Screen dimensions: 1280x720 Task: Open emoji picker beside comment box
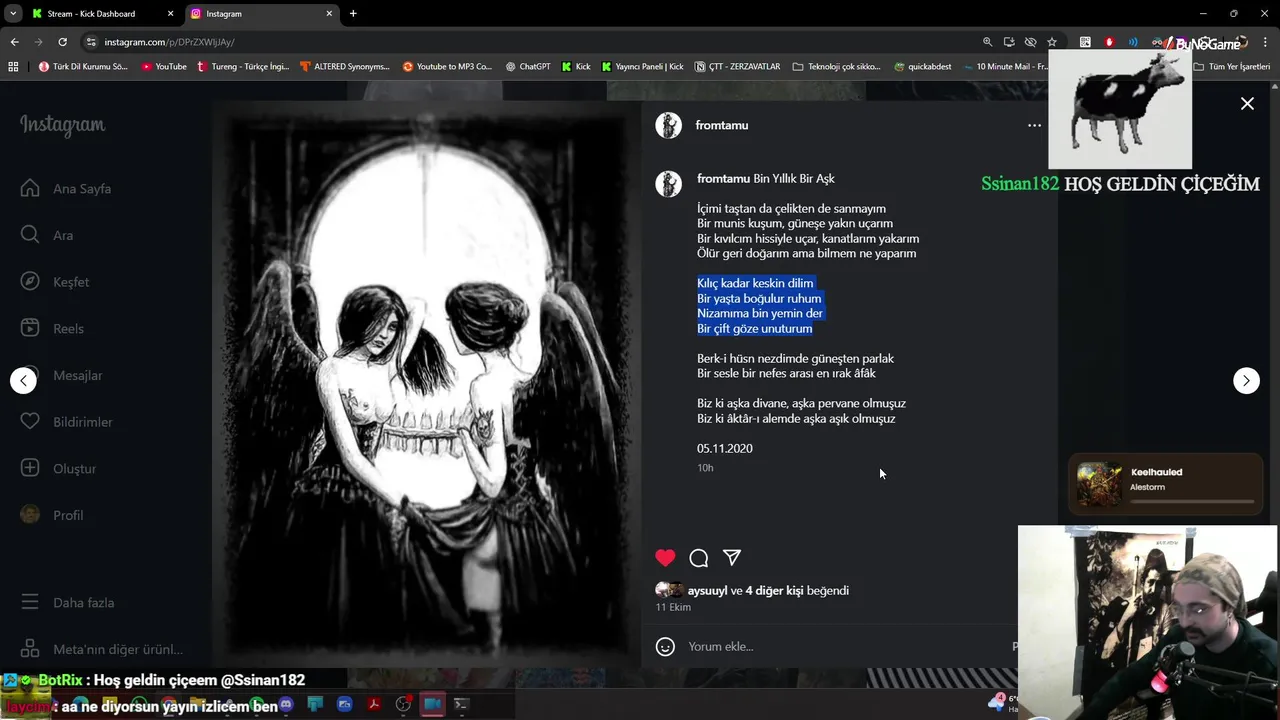coord(665,647)
